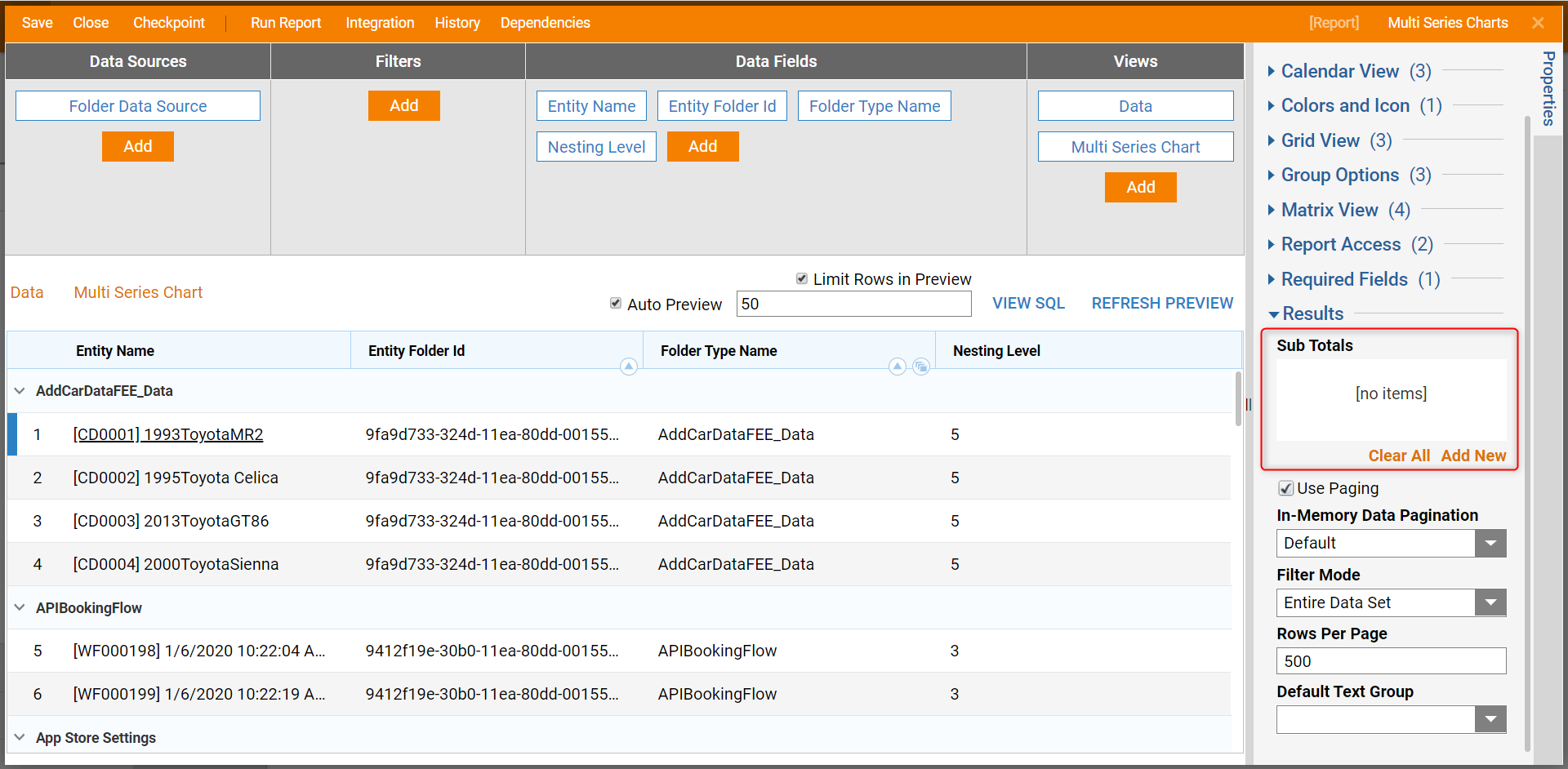Screen dimensions: 1568x769
Task: Select the [CD0002] 1995Toyota Celica row
Action: point(619,478)
